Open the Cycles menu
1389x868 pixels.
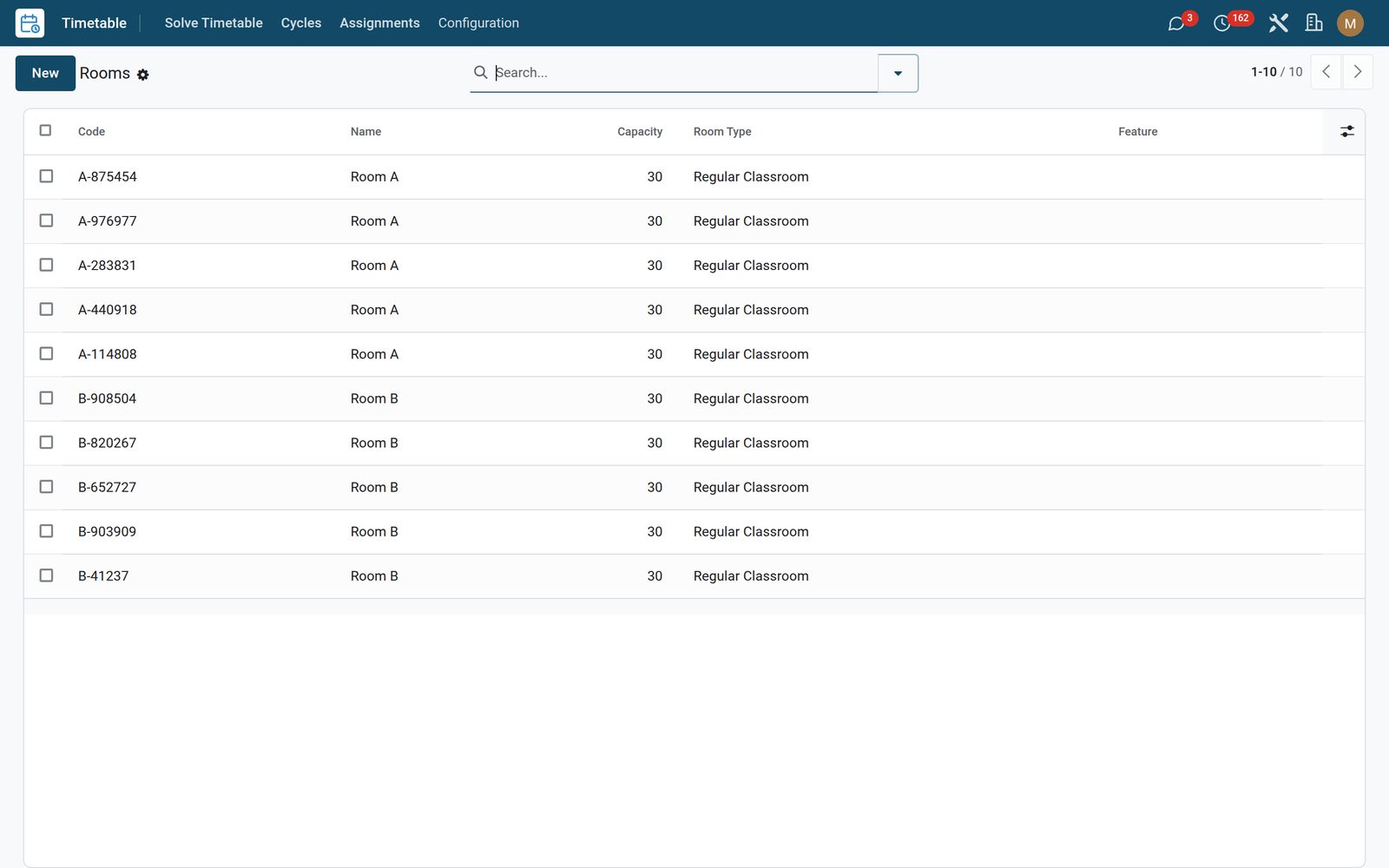pyautogui.click(x=301, y=23)
